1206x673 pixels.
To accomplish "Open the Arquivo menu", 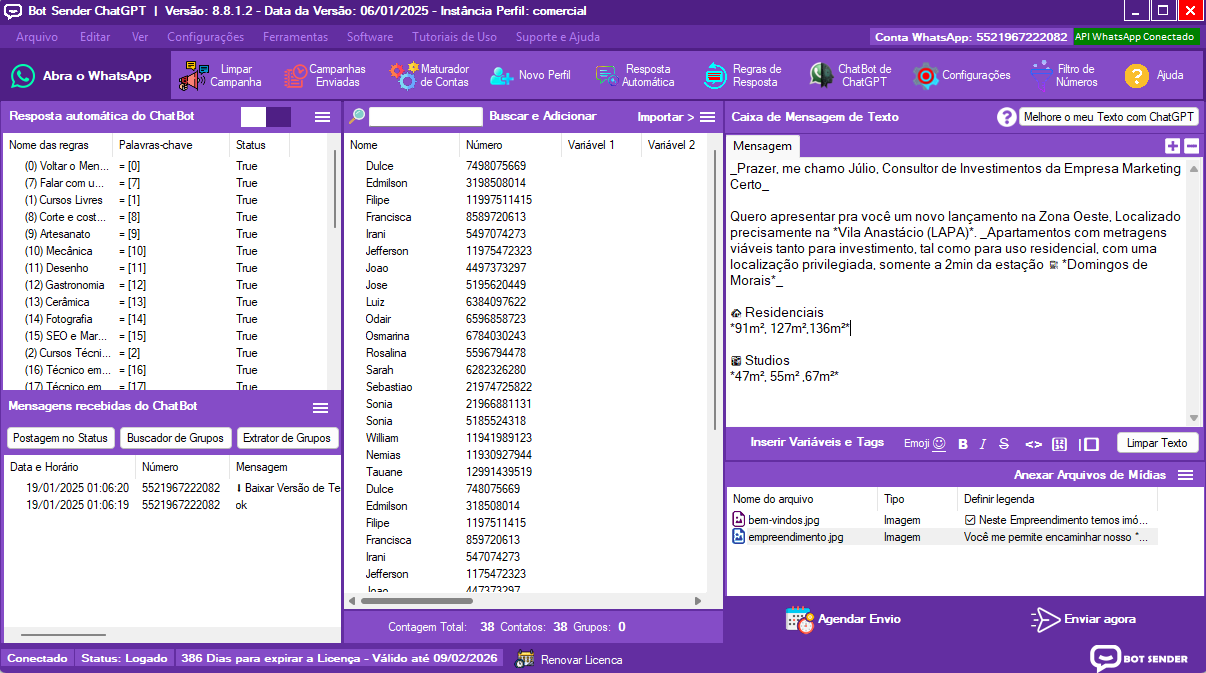I will click(x=37, y=37).
